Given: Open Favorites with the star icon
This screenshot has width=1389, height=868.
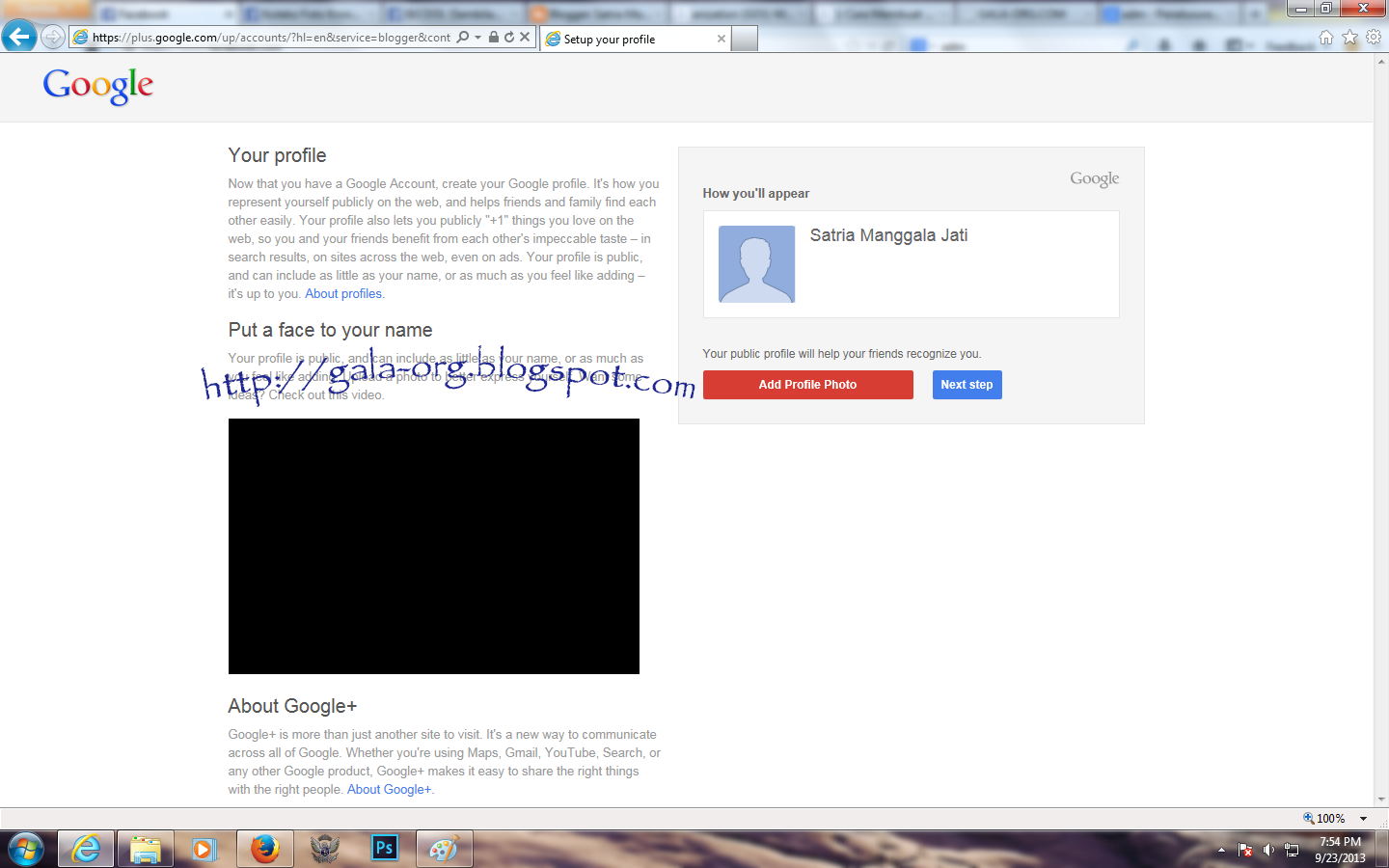Looking at the screenshot, I should coord(1349,37).
